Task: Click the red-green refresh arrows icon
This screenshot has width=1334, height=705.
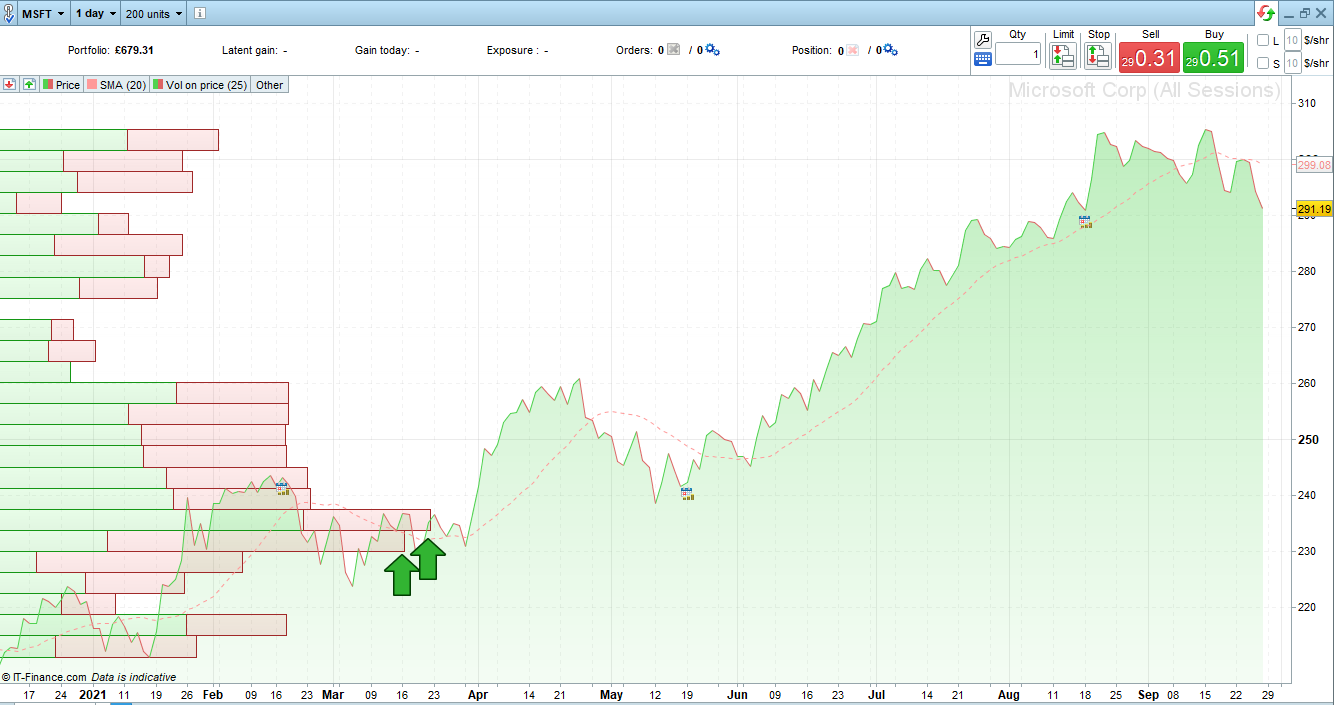Action: coord(1266,13)
